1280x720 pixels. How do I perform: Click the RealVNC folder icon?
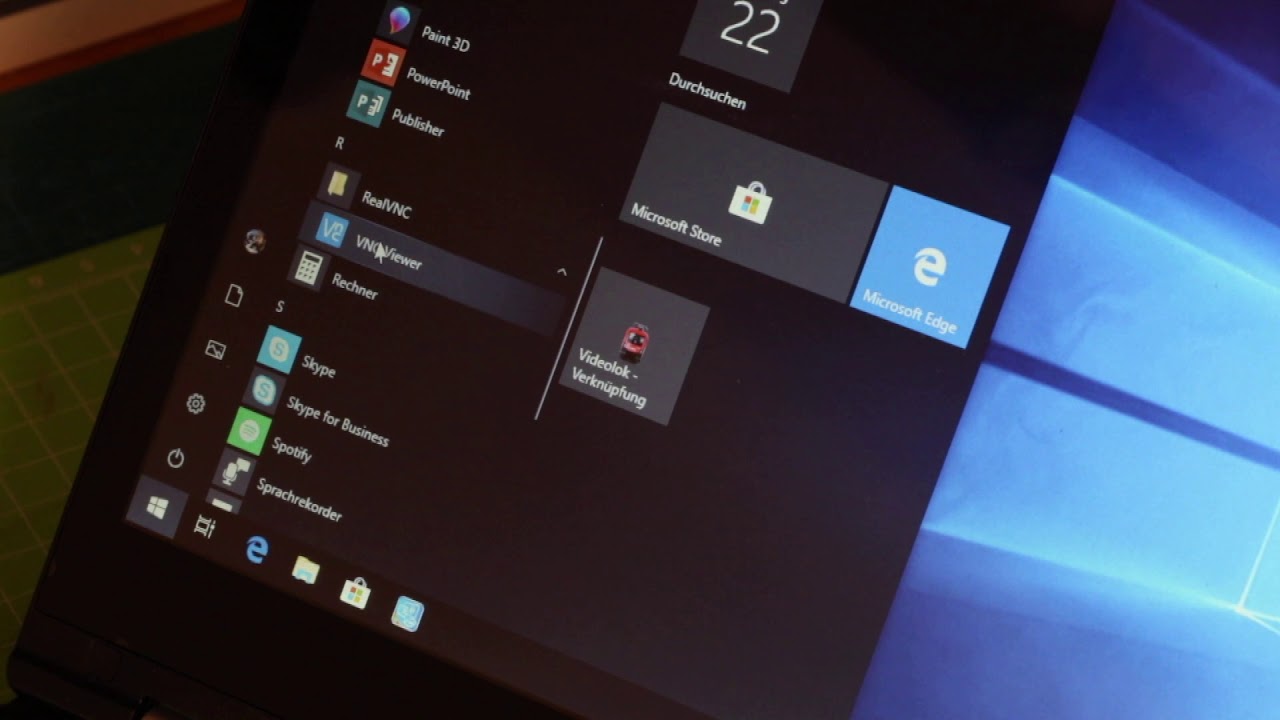[x=340, y=184]
